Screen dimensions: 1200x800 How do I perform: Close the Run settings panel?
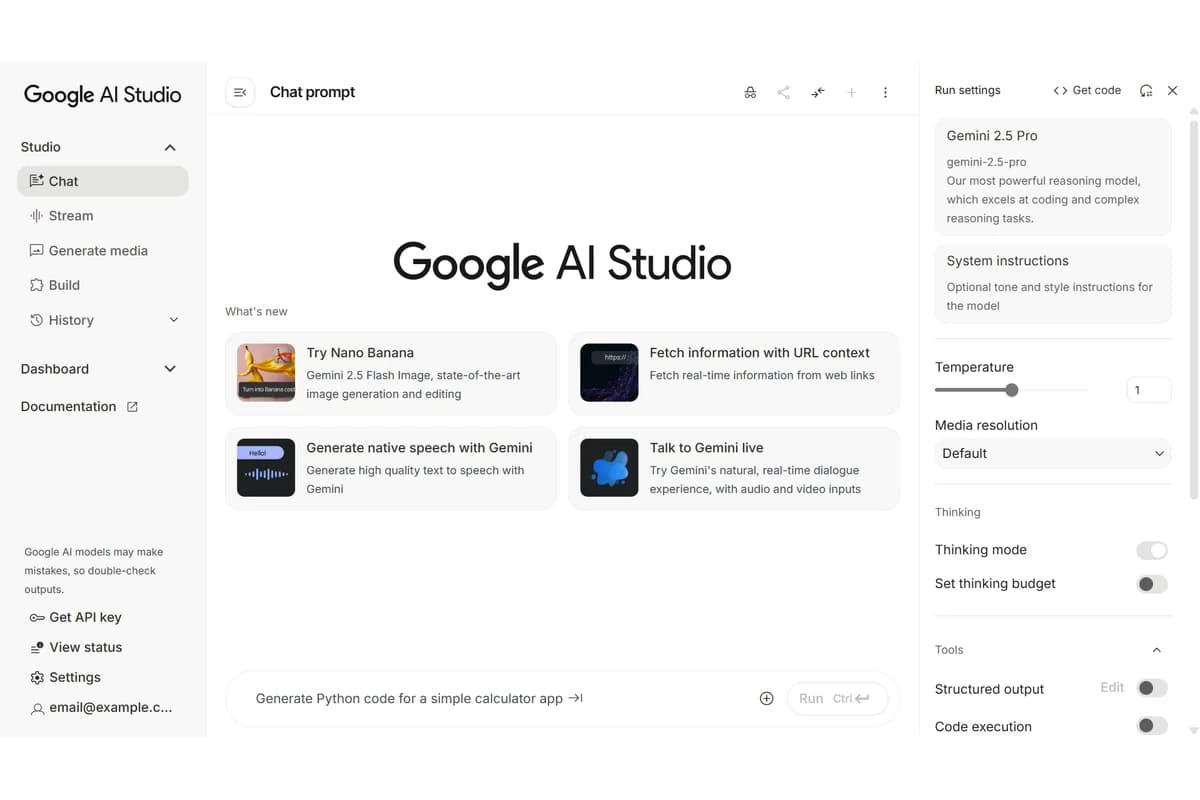click(1173, 90)
